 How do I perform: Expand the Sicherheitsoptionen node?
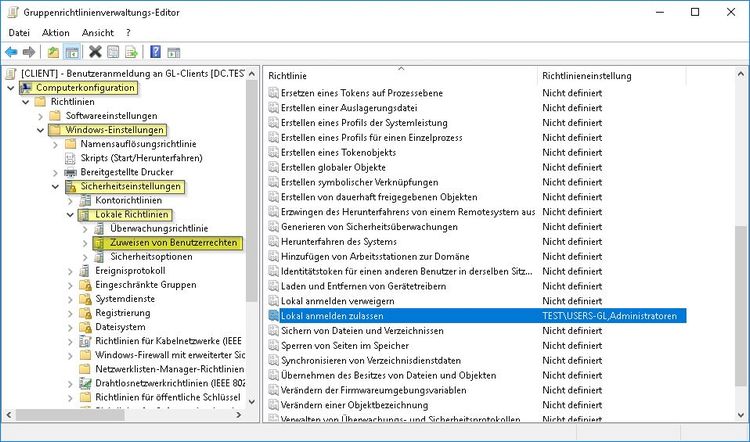tap(85, 257)
